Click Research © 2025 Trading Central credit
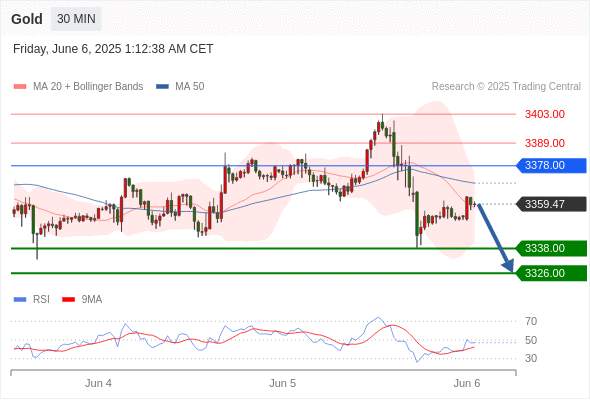The height and width of the screenshot is (400, 590). click(x=506, y=86)
